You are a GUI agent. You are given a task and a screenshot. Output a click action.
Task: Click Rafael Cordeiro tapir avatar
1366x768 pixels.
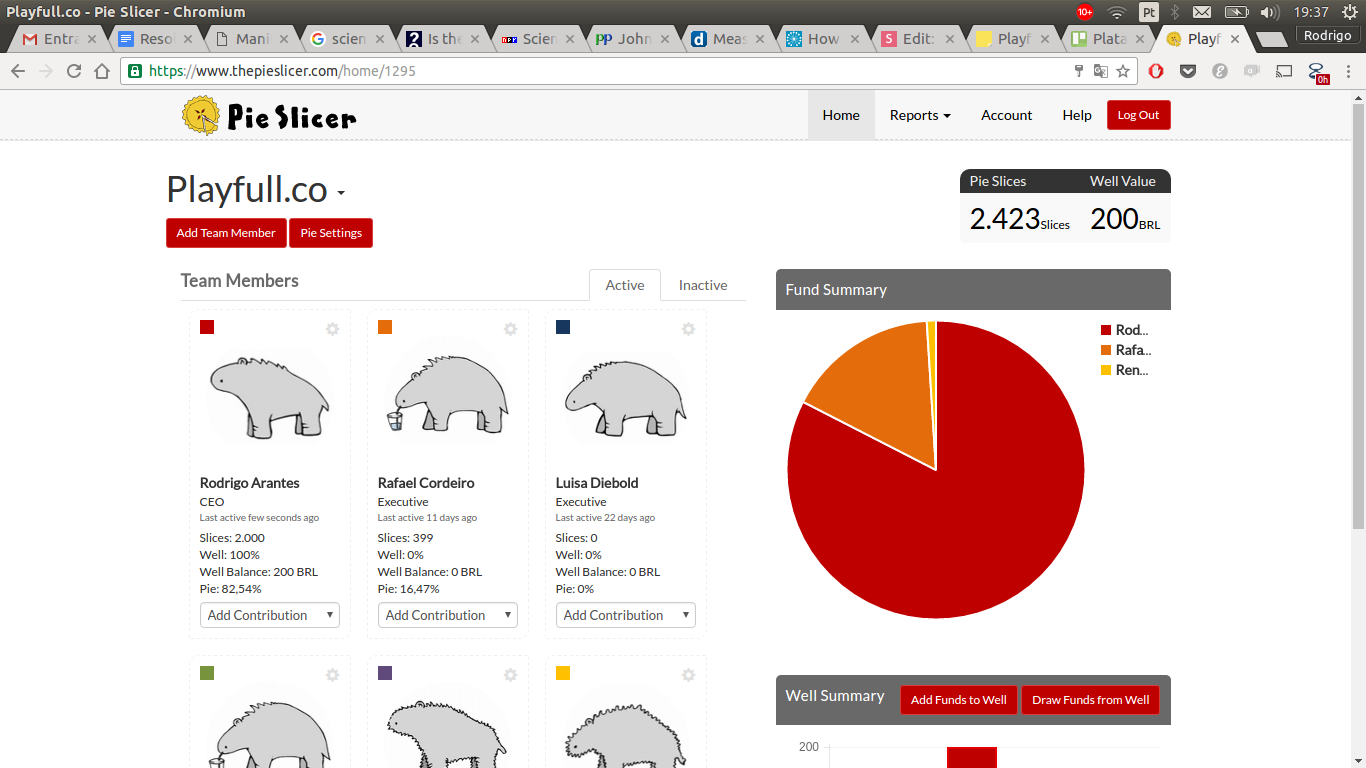pos(447,397)
